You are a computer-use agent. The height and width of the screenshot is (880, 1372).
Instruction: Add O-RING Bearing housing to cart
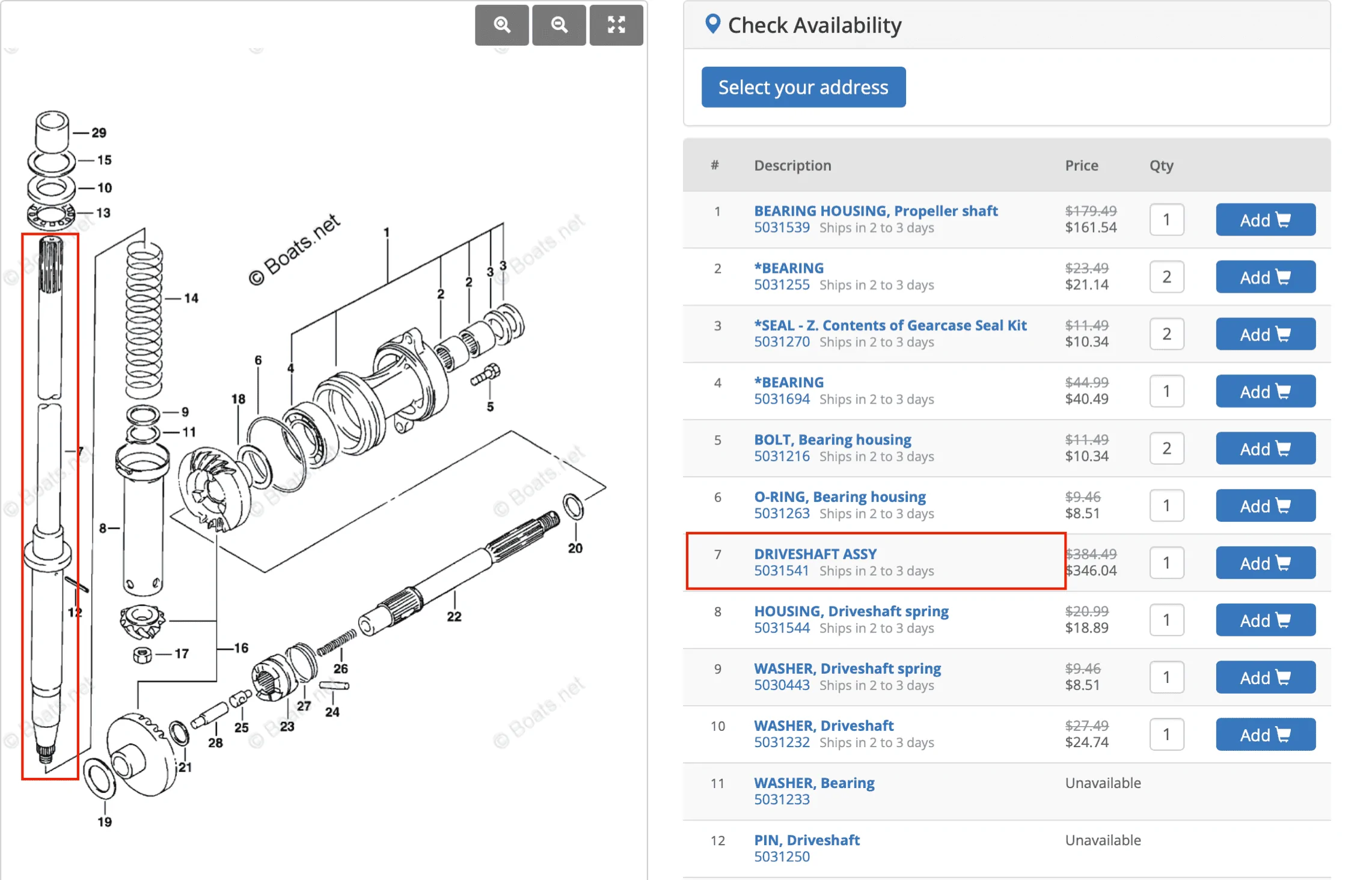pyautogui.click(x=1265, y=506)
